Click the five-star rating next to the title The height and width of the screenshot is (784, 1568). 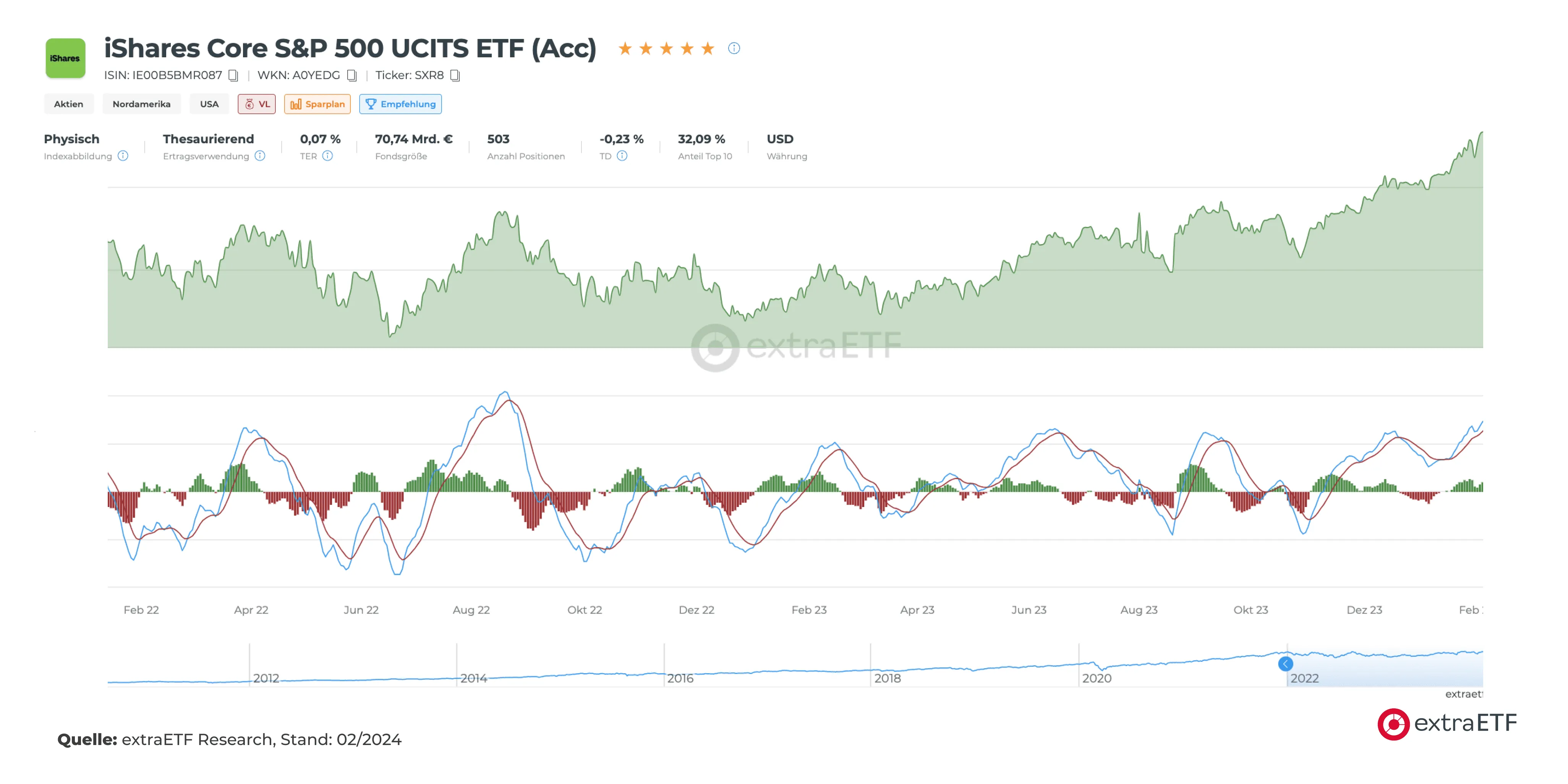[667, 48]
